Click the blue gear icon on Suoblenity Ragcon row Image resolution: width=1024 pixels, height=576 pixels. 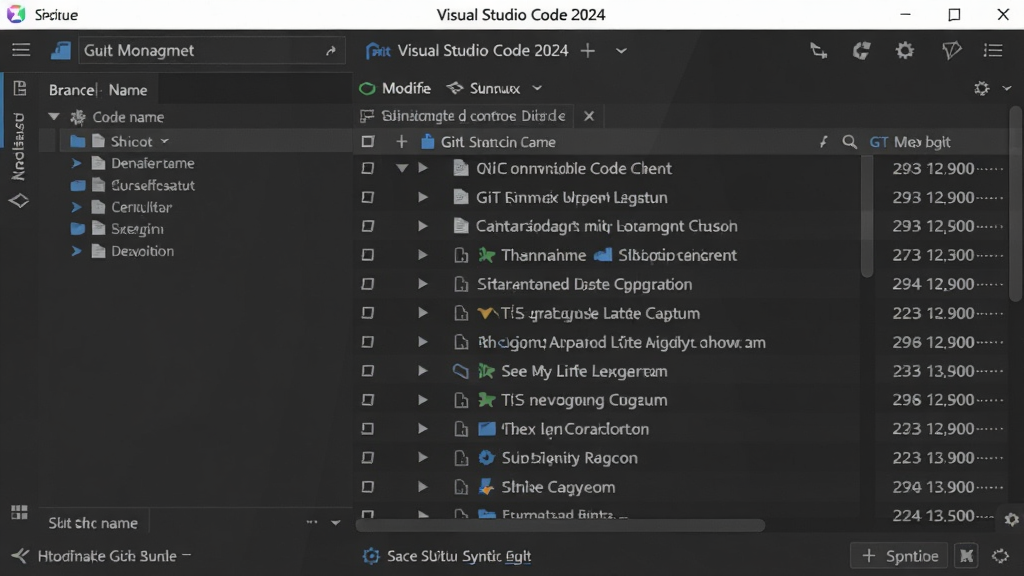pyautogui.click(x=486, y=458)
